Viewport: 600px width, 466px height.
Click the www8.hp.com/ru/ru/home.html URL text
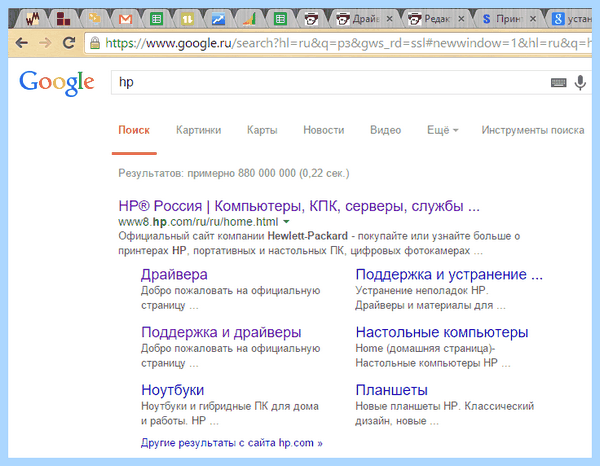[x=198, y=222]
